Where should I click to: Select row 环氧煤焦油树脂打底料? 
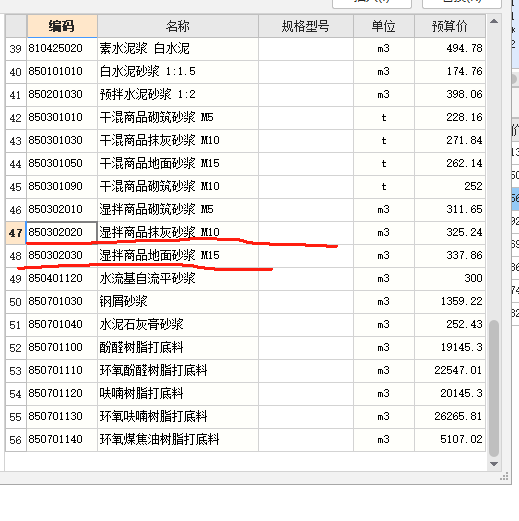tap(245, 440)
